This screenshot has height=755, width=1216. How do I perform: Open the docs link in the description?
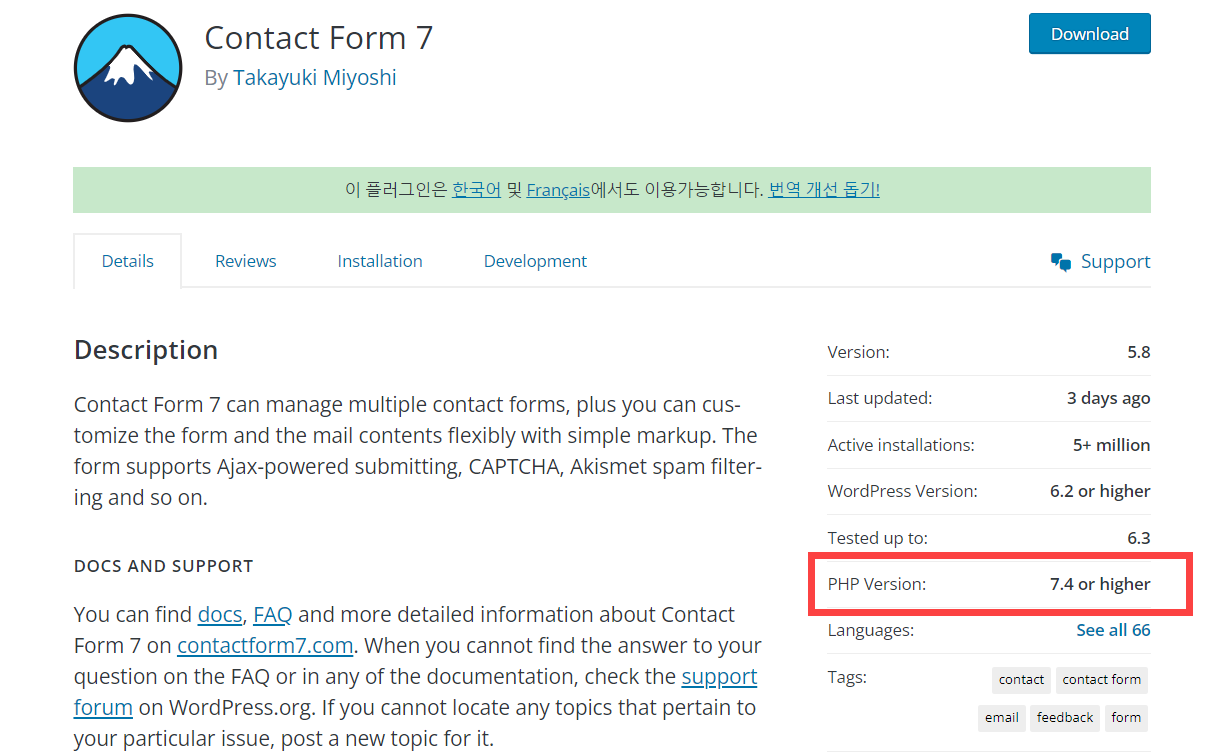pyautogui.click(x=219, y=614)
